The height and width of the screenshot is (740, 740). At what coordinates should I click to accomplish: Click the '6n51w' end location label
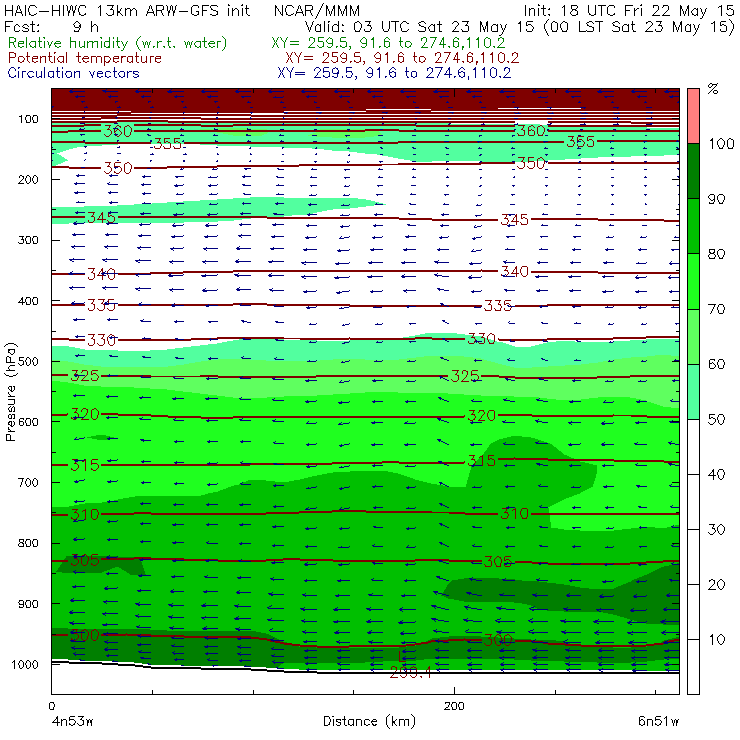[658, 721]
